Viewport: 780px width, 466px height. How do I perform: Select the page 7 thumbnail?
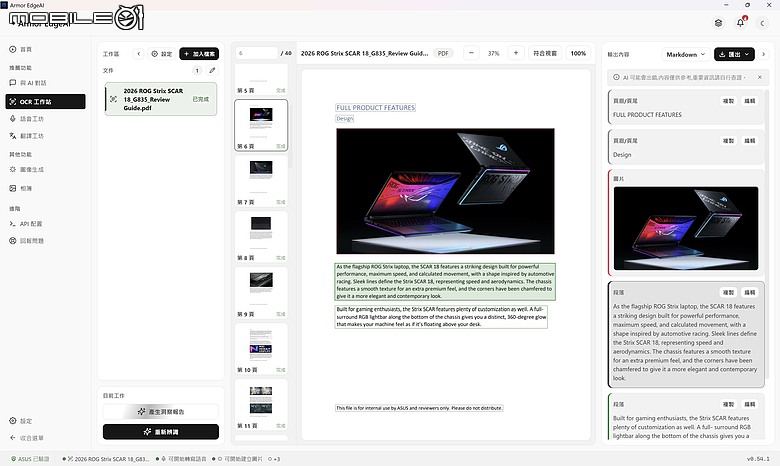261,181
